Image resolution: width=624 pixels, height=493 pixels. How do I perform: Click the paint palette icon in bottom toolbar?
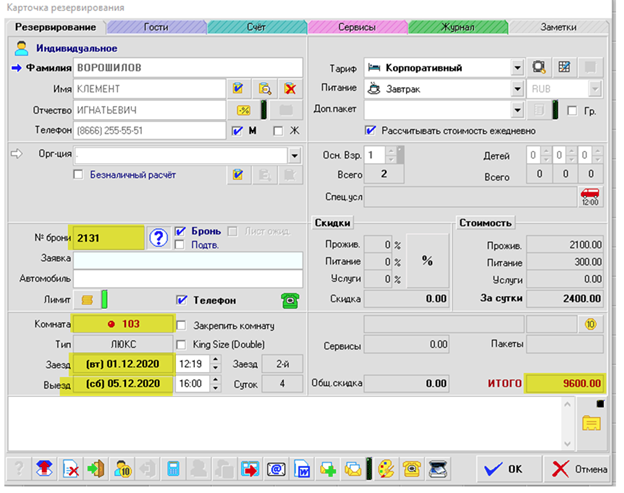[x=385, y=469]
